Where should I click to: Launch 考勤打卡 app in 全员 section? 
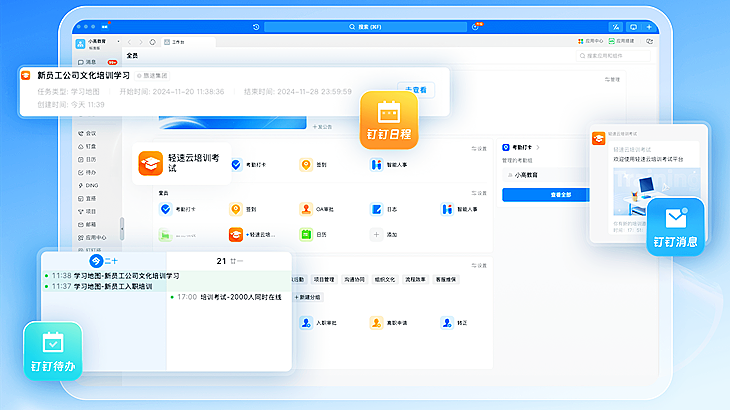coord(177,209)
